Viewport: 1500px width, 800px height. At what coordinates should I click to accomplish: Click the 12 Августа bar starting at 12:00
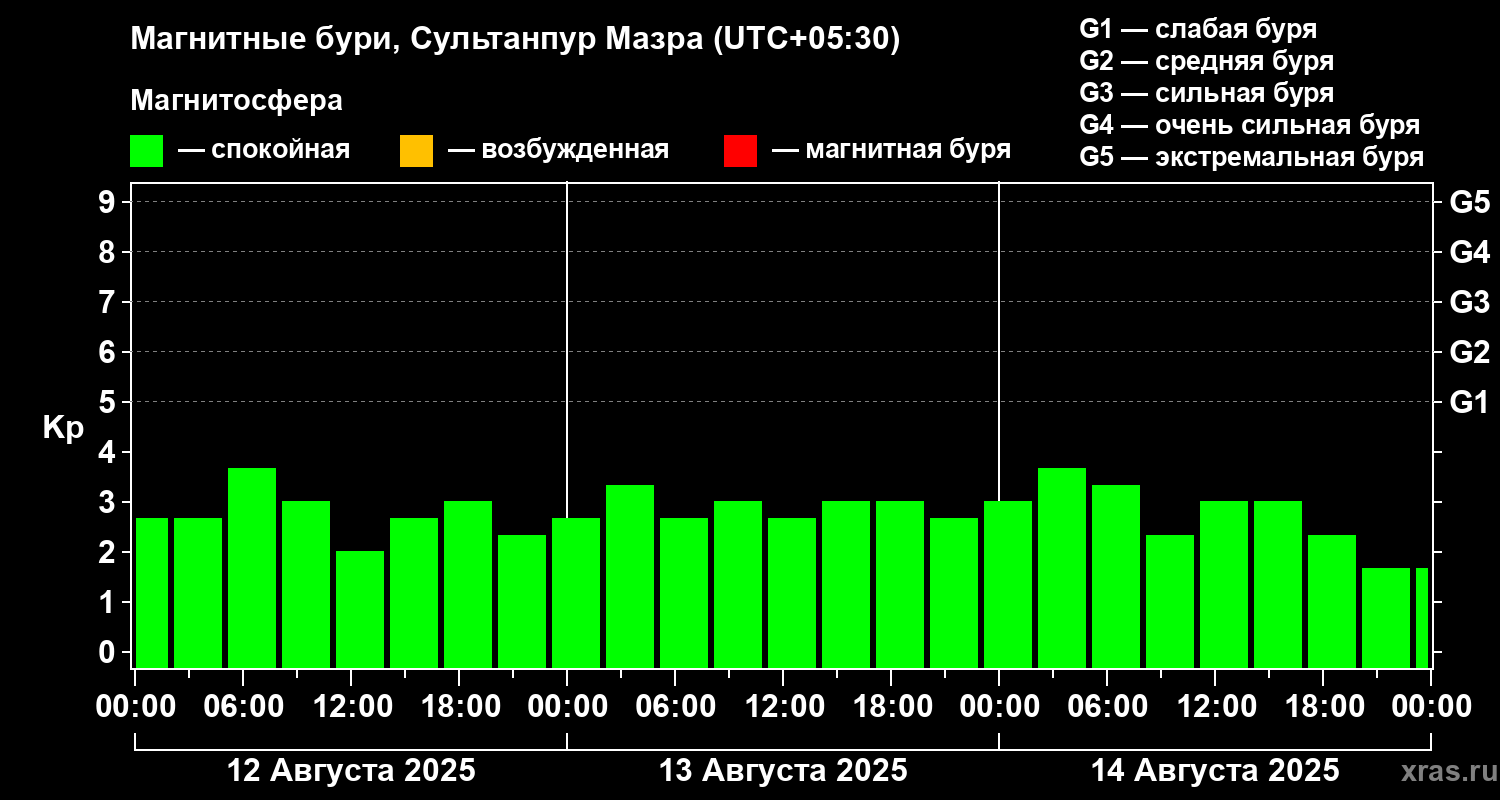pos(360,609)
